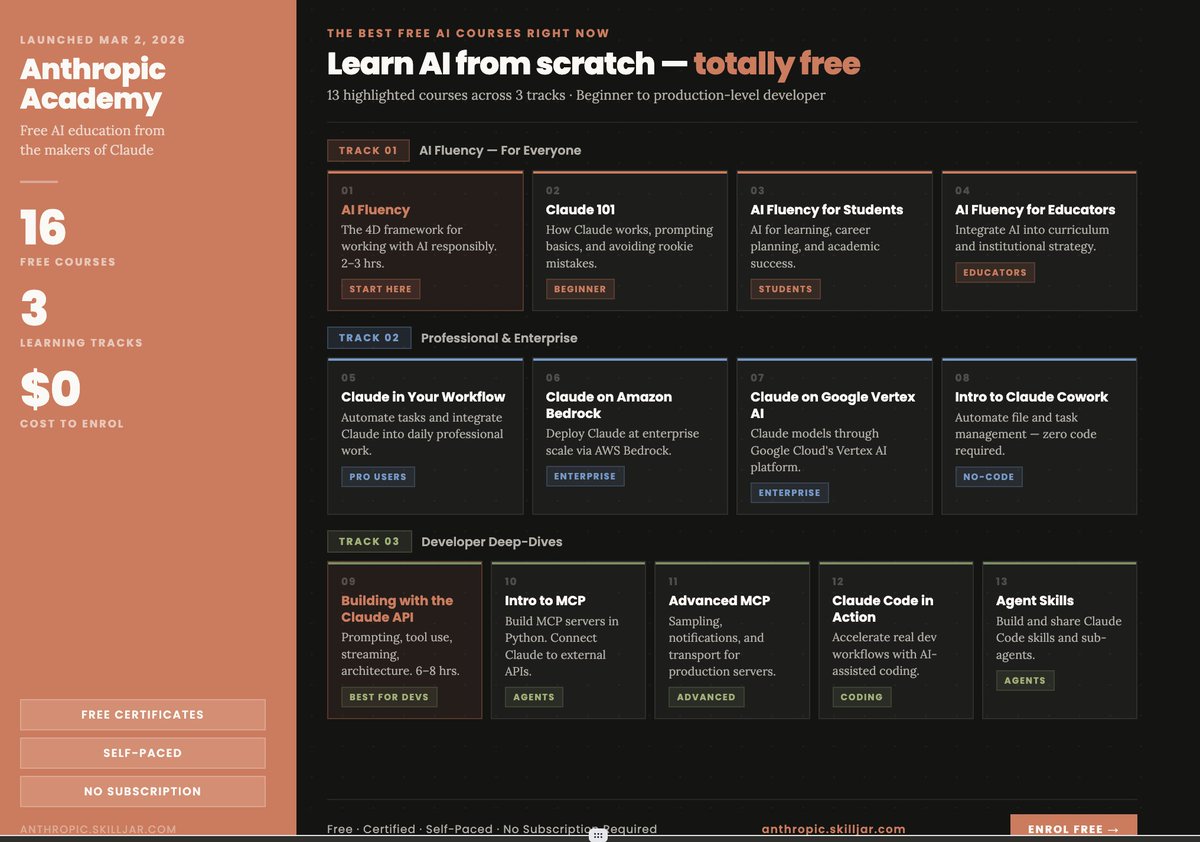Screen dimensions: 1200x842
Task: Click the PRO USERS tag
Action: point(378,477)
